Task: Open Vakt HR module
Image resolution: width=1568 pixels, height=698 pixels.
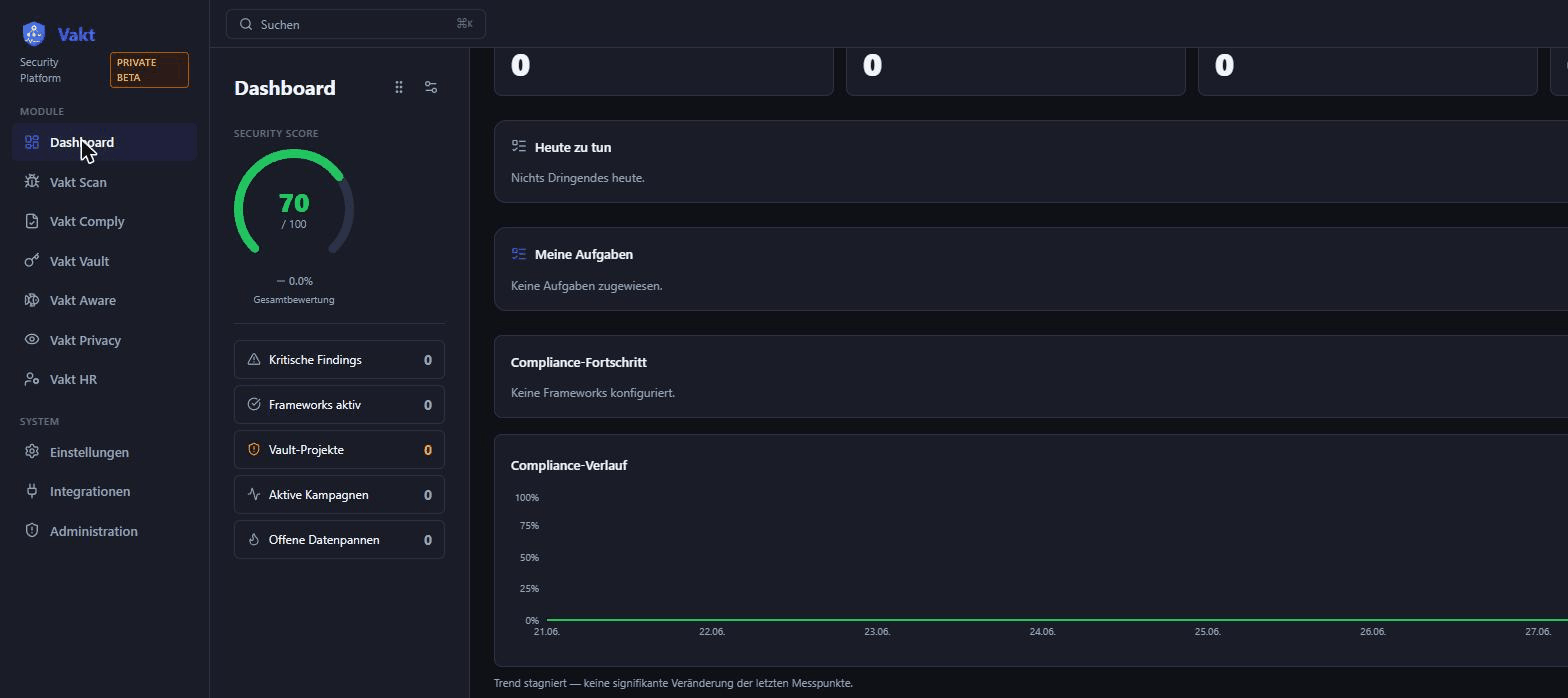Action: click(104, 379)
